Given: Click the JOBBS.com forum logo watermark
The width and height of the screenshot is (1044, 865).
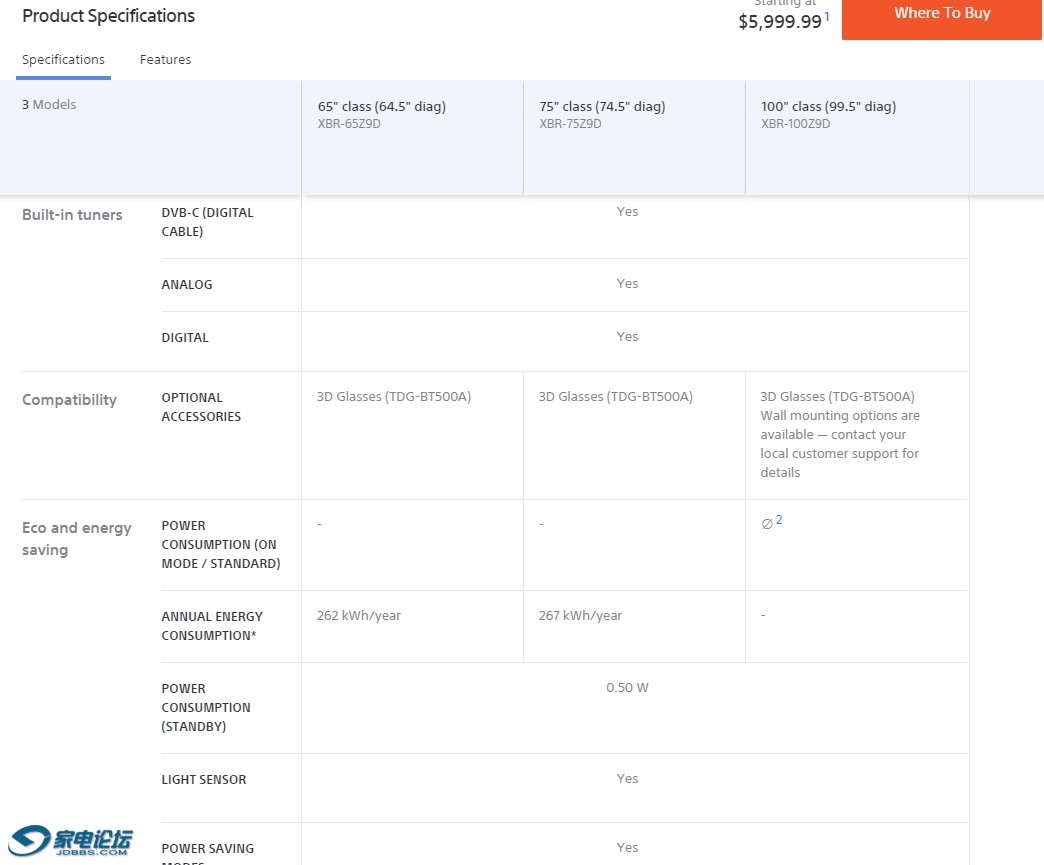Looking at the screenshot, I should point(72,841).
